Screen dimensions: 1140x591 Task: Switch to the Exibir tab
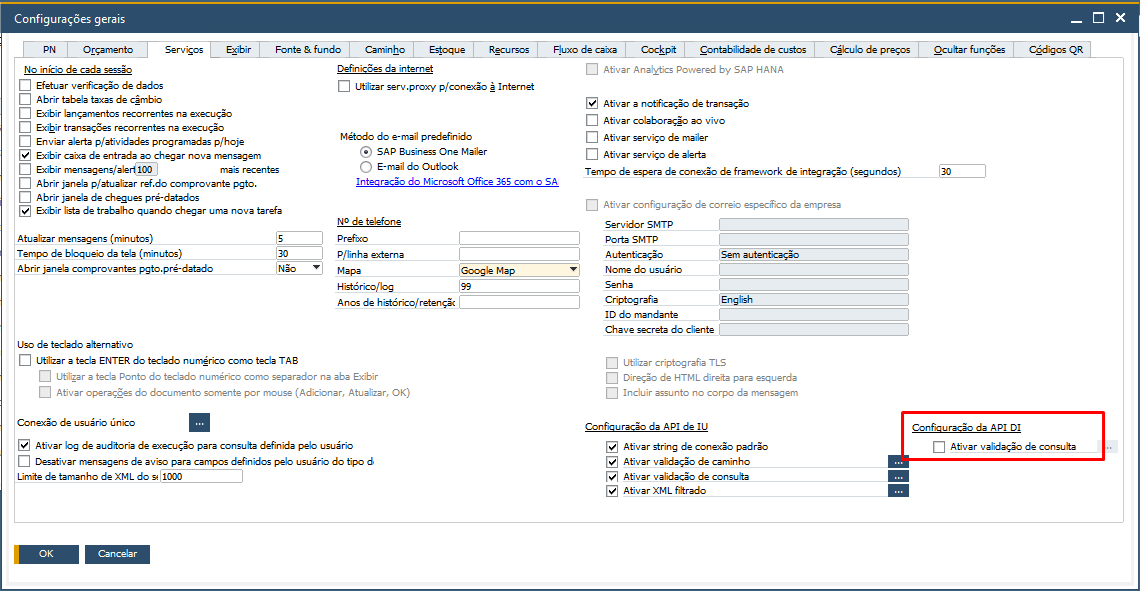[238, 49]
